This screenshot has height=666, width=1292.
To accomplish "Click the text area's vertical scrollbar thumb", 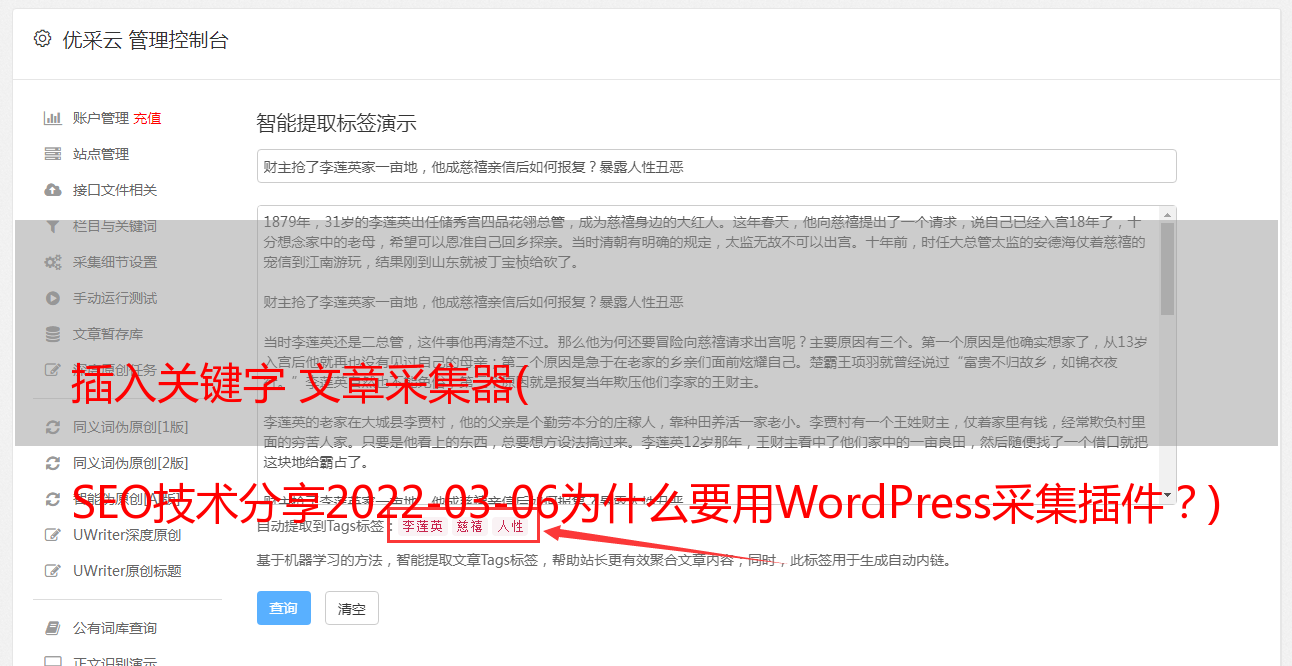I will click(x=1167, y=268).
